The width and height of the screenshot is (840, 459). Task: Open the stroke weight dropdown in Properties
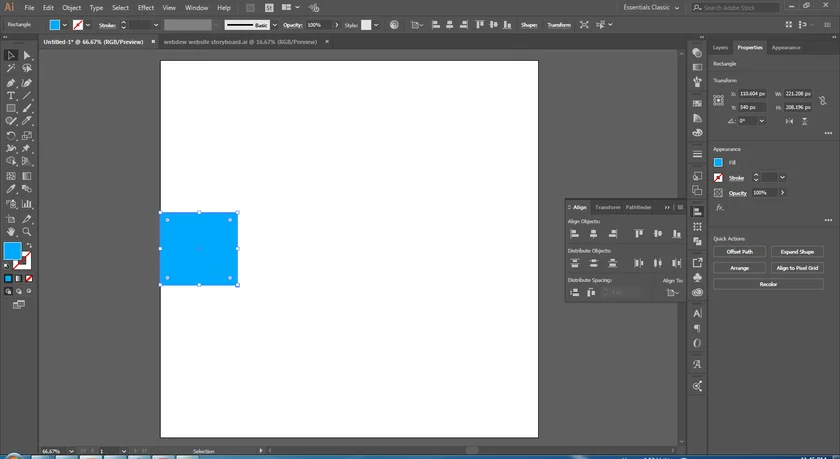click(x=782, y=178)
